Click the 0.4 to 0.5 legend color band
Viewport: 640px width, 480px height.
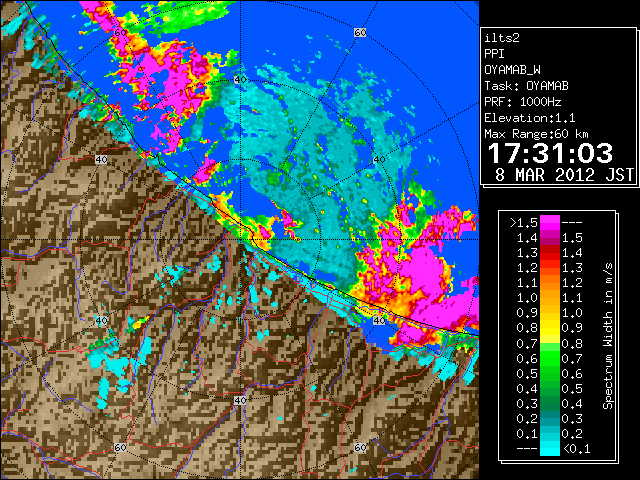click(x=550, y=388)
